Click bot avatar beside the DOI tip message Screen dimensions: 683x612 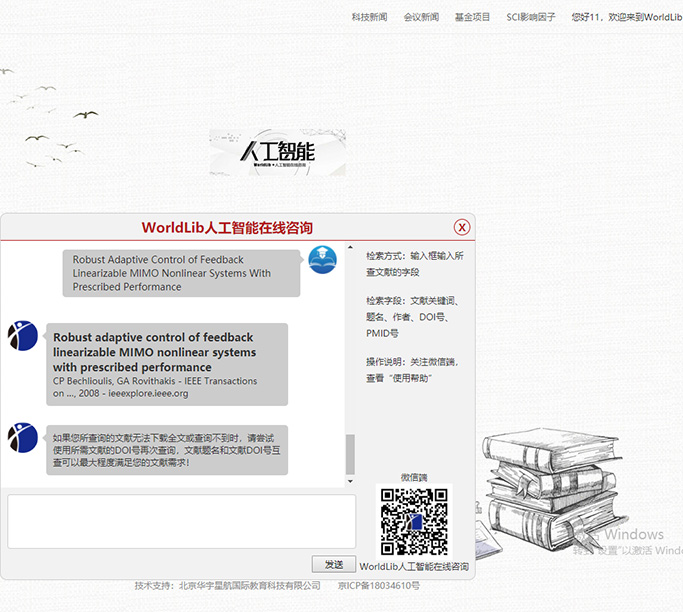point(22,438)
